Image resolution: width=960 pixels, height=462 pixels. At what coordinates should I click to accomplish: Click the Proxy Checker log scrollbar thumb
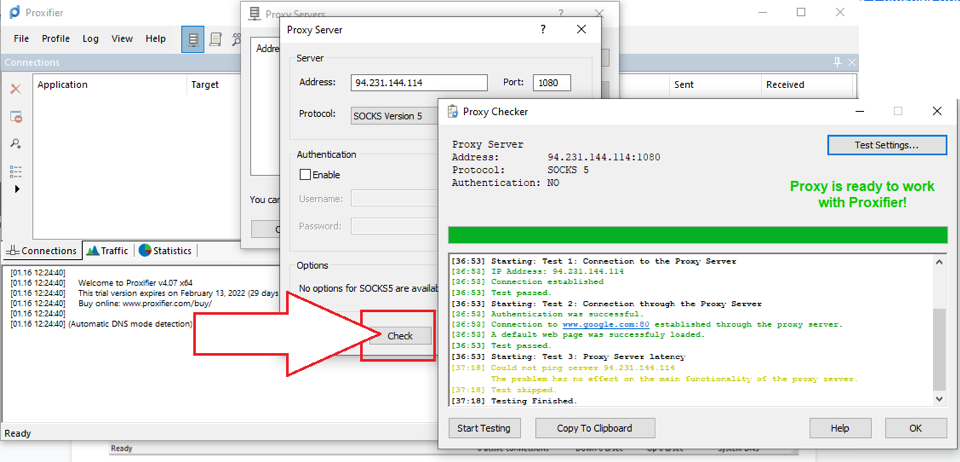click(939, 348)
